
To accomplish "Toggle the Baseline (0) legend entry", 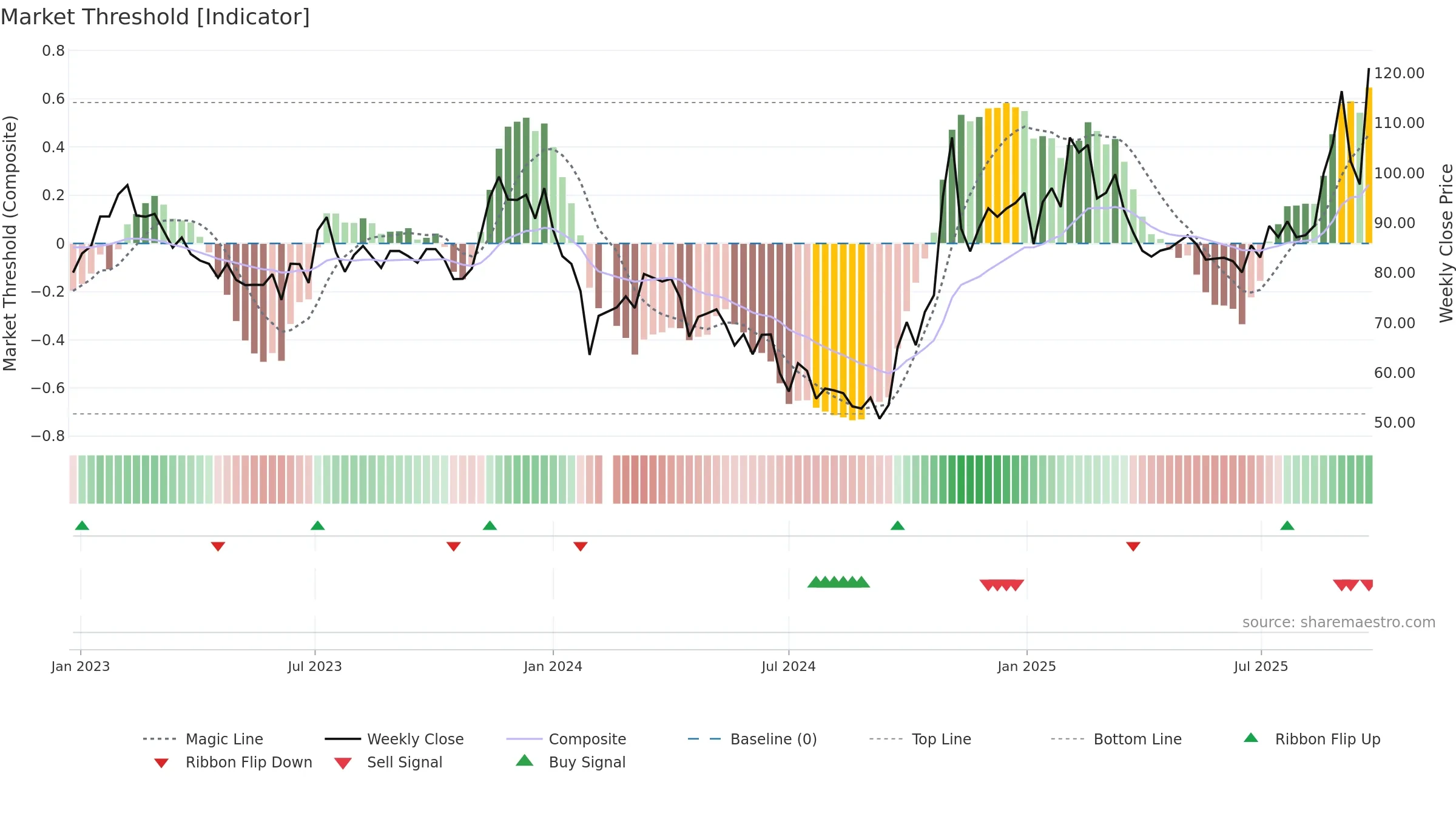I will coord(752,739).
